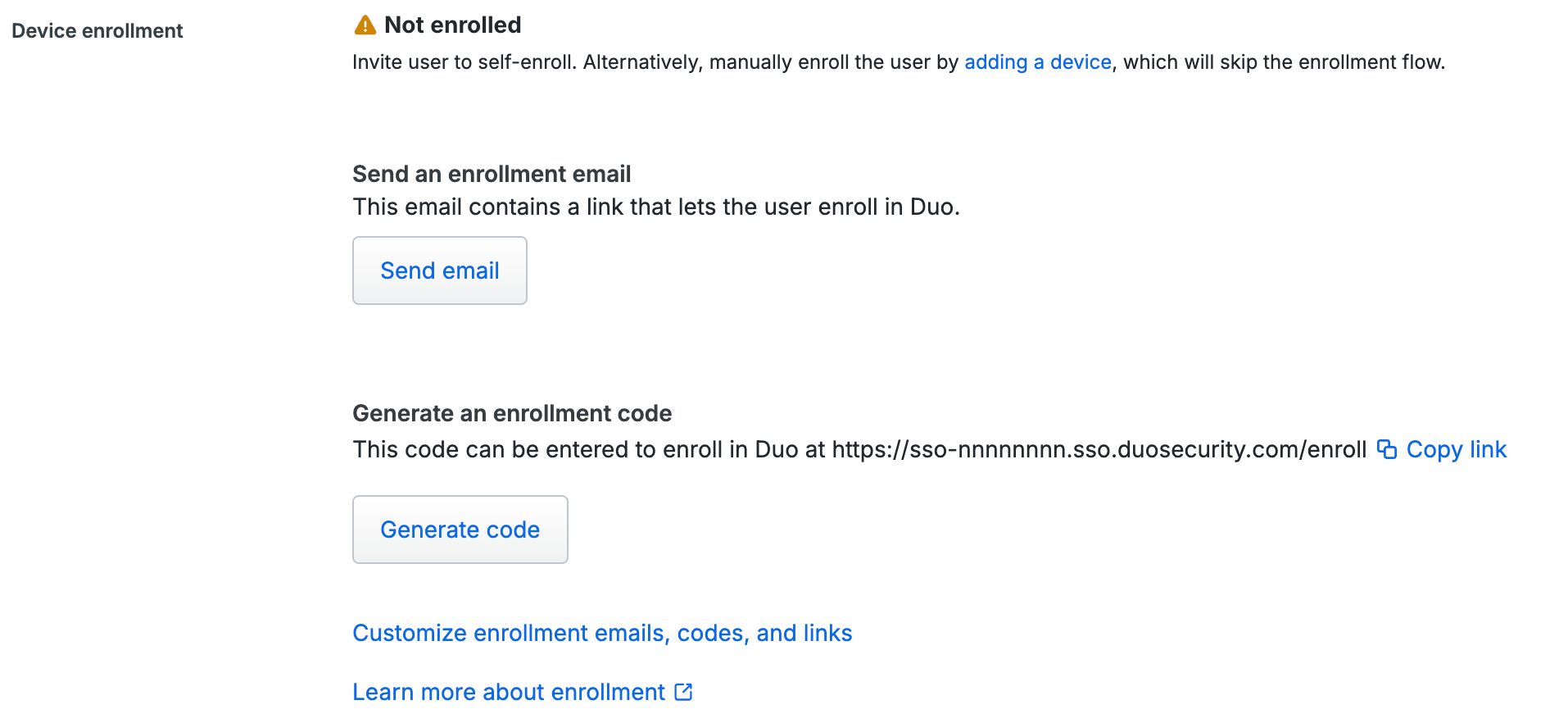The image size is (1568, 723).
Task: Click the "Generate an enrollment code" heading
Action: (x=512, y=413)
